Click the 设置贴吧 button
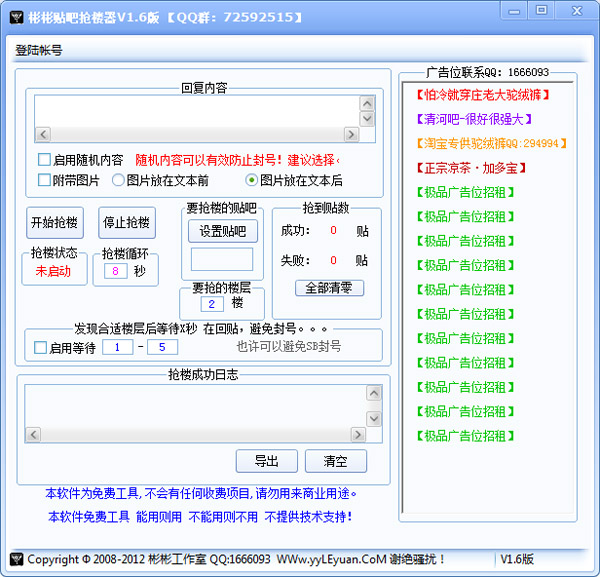The image size is (600, 577). pos(223,231)
